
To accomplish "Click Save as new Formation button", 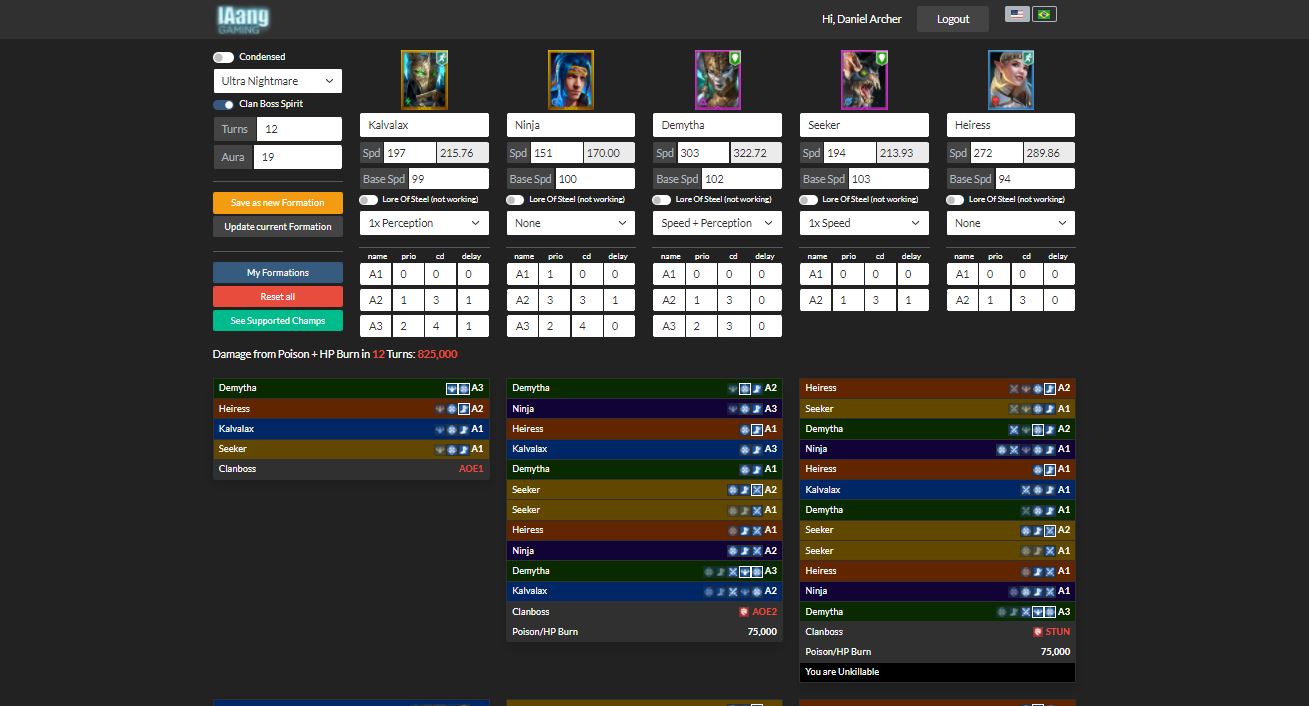I will point(278,203).
